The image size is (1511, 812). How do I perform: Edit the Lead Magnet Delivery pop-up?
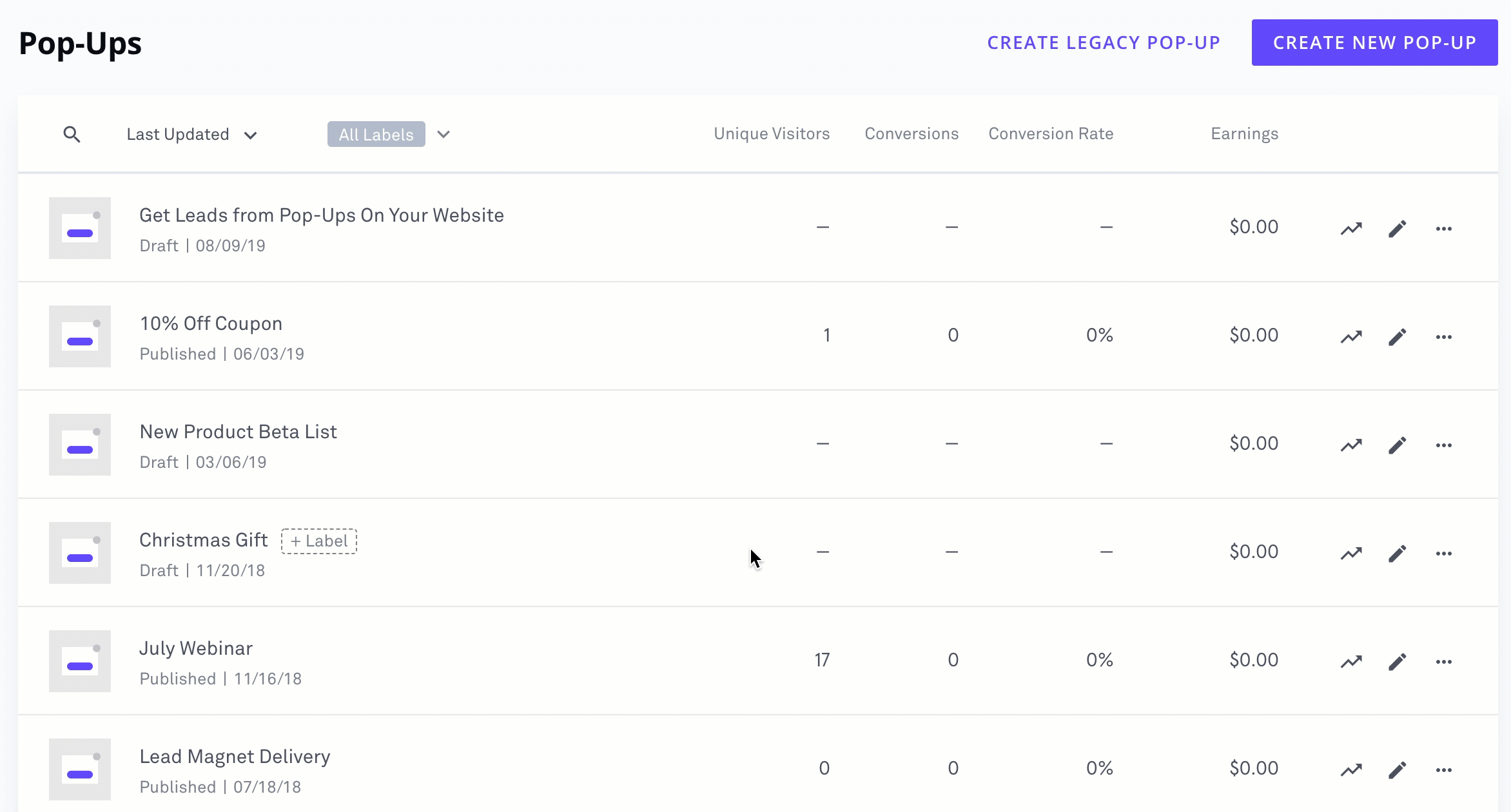(1397, 769)
